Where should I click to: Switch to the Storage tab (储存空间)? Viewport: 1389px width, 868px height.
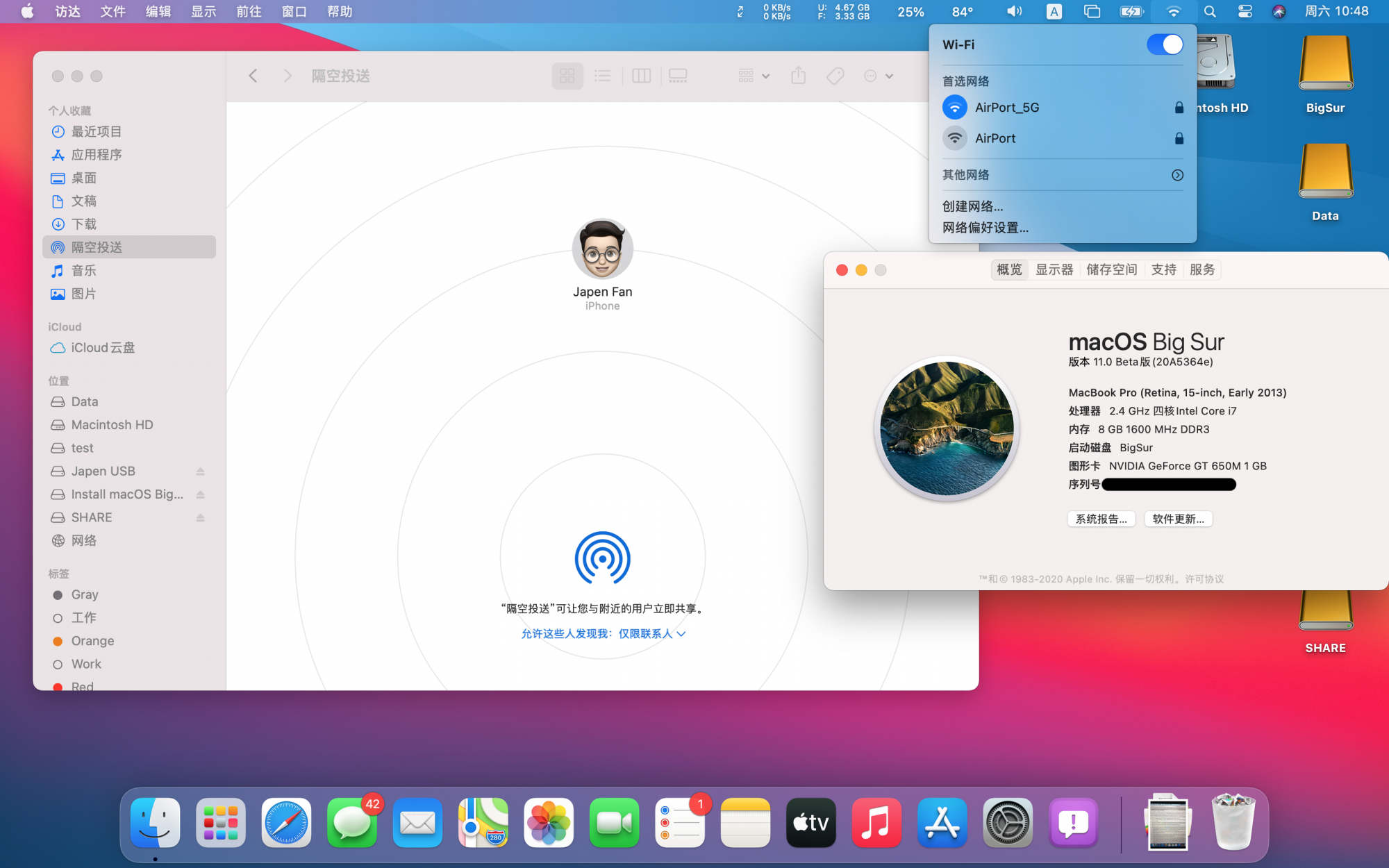coord(1111,269)
